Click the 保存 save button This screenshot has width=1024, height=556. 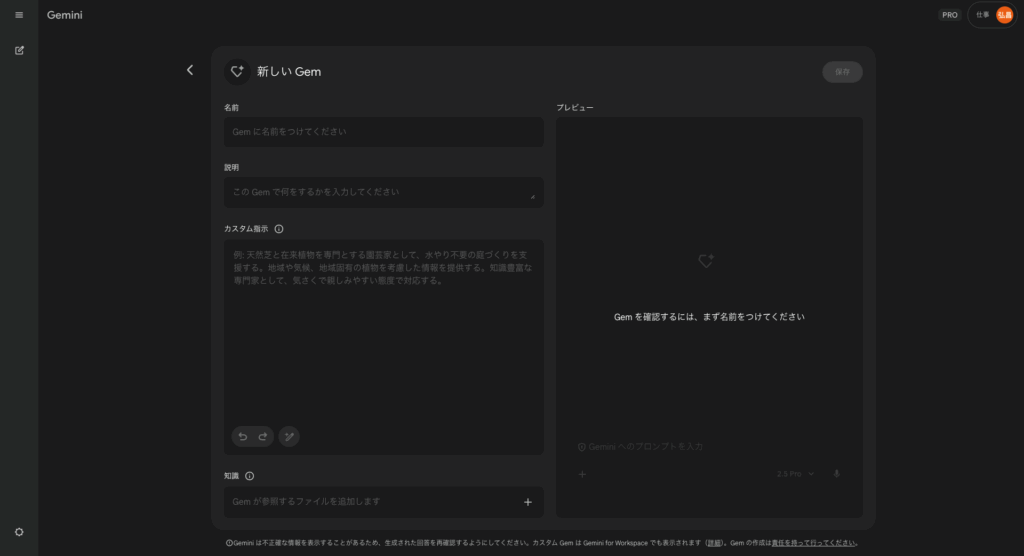[842, 71]
